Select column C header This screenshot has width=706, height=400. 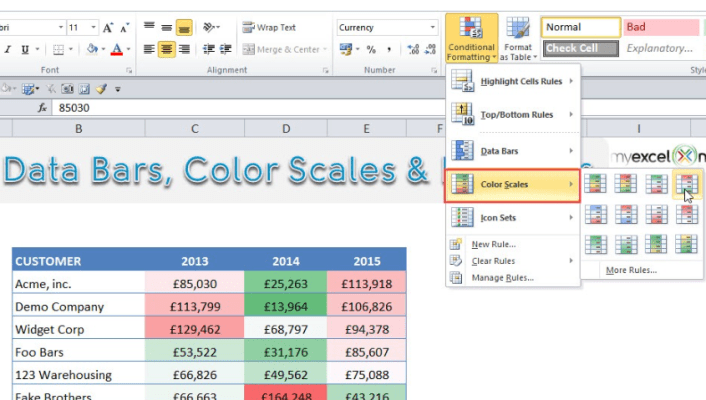[x=195, y=129]
